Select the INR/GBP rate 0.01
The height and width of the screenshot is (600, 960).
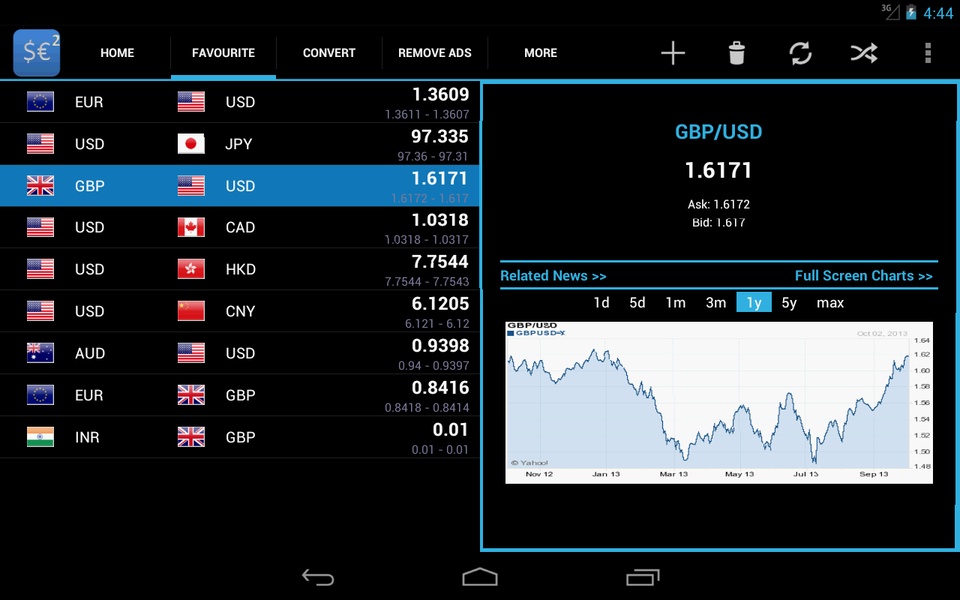pyautogui.click(x=451, y=430)
